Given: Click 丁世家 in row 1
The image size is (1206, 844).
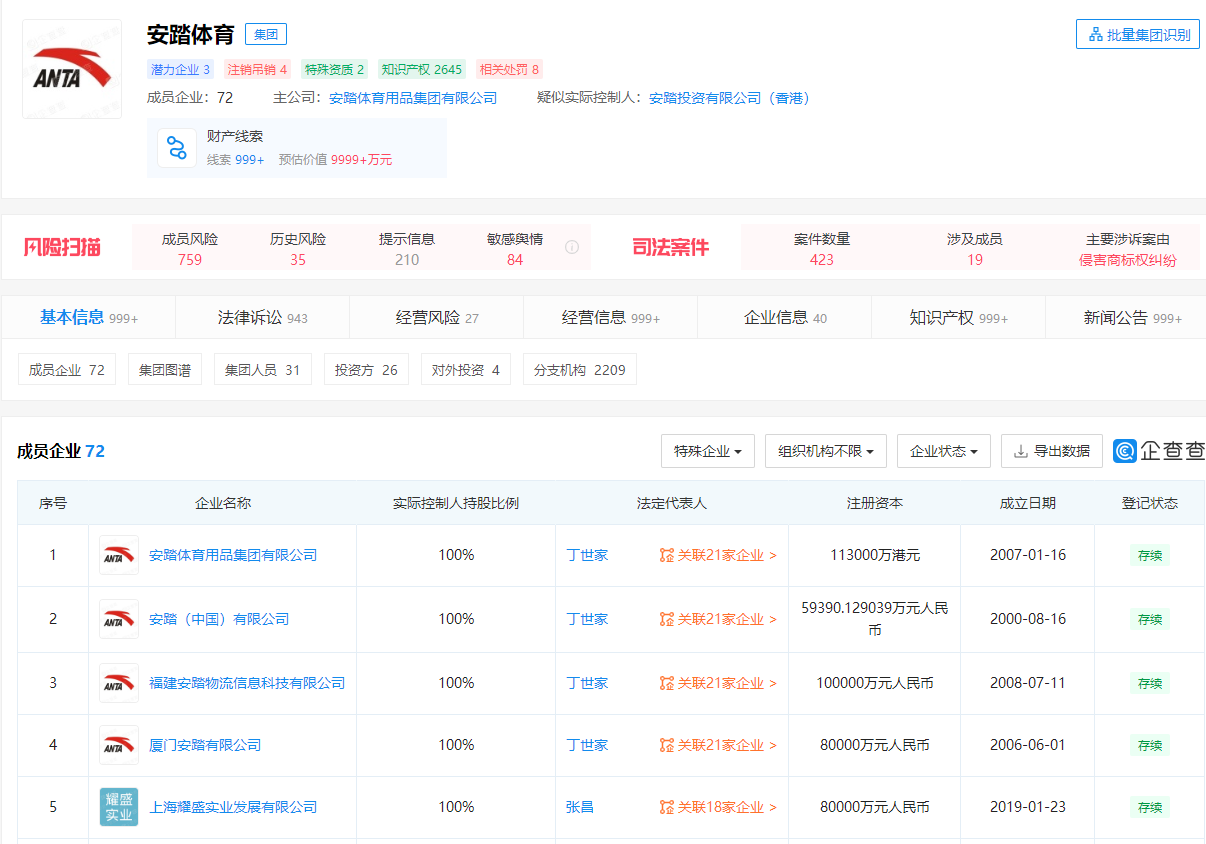Looking at the screenshot, I should tap(587, 555).
